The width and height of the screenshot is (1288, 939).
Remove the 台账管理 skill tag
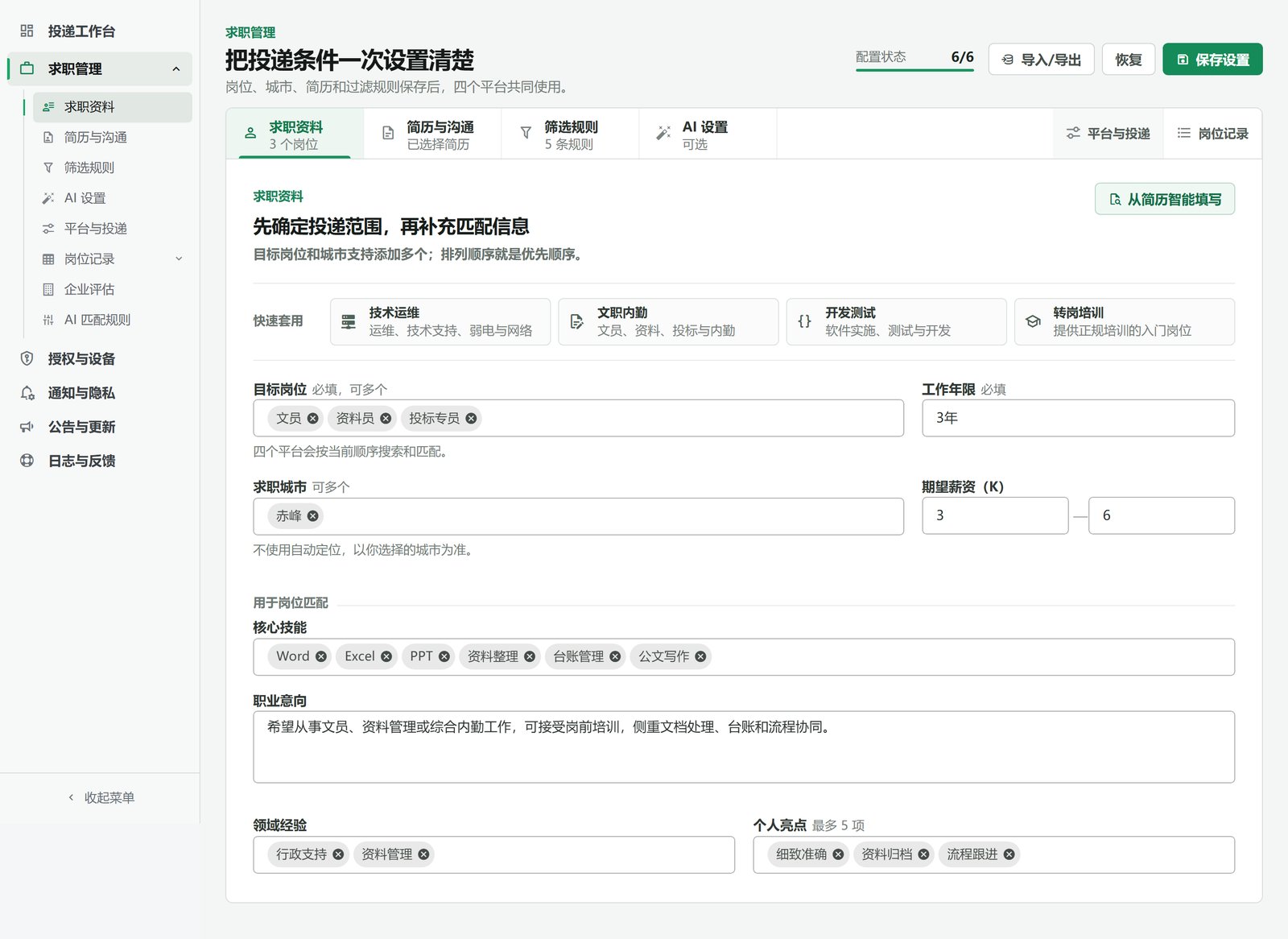615,656
